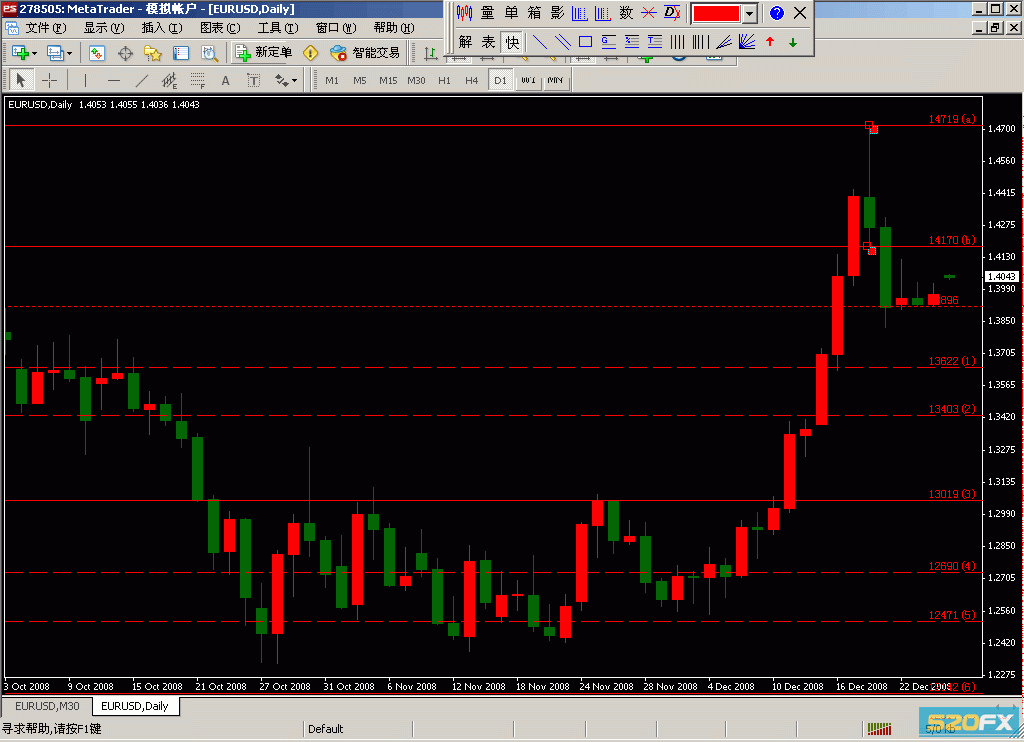Switch to the H4 timeframe

point(472,80)
